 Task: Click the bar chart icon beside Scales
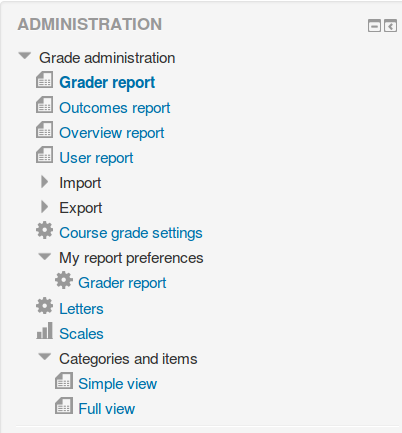coord(44,331)
